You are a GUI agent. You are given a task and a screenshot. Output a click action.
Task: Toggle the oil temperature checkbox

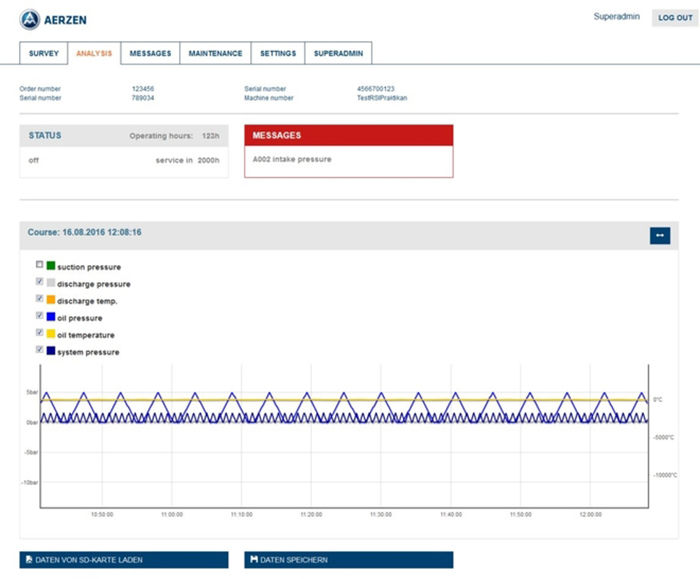coord(39,332)
